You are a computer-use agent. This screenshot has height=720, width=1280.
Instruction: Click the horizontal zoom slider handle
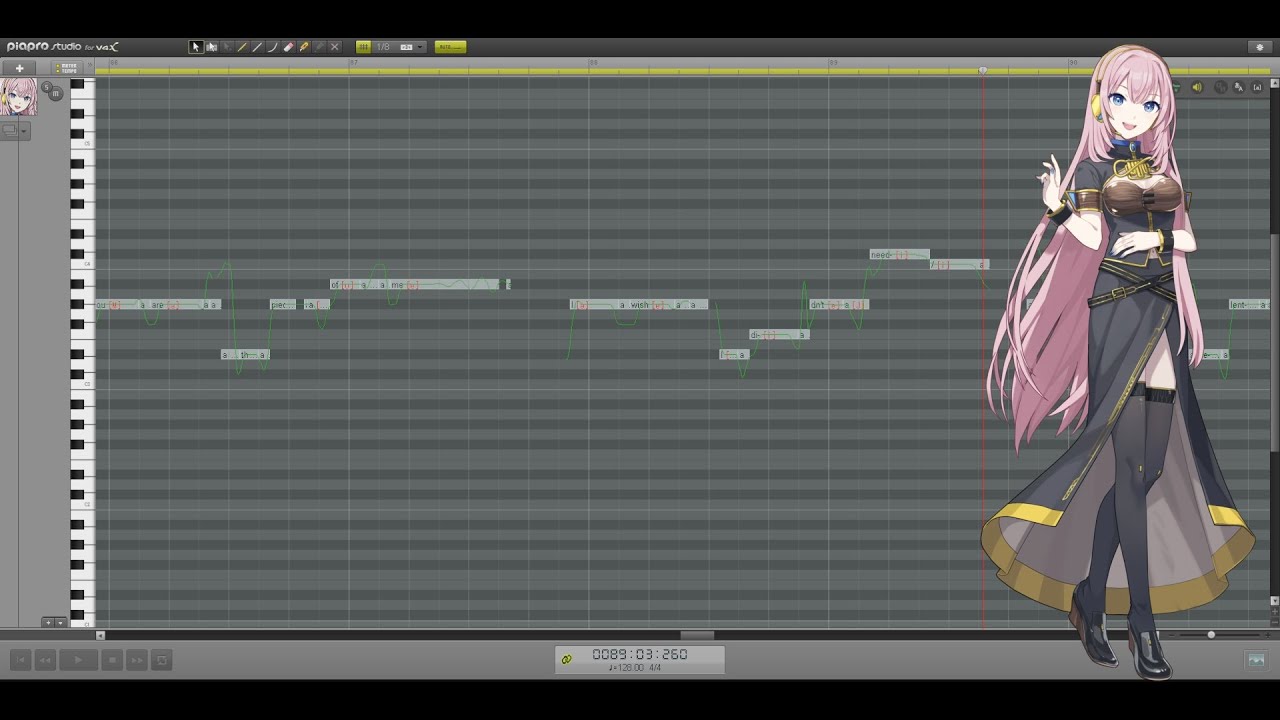click(1211, 635)
